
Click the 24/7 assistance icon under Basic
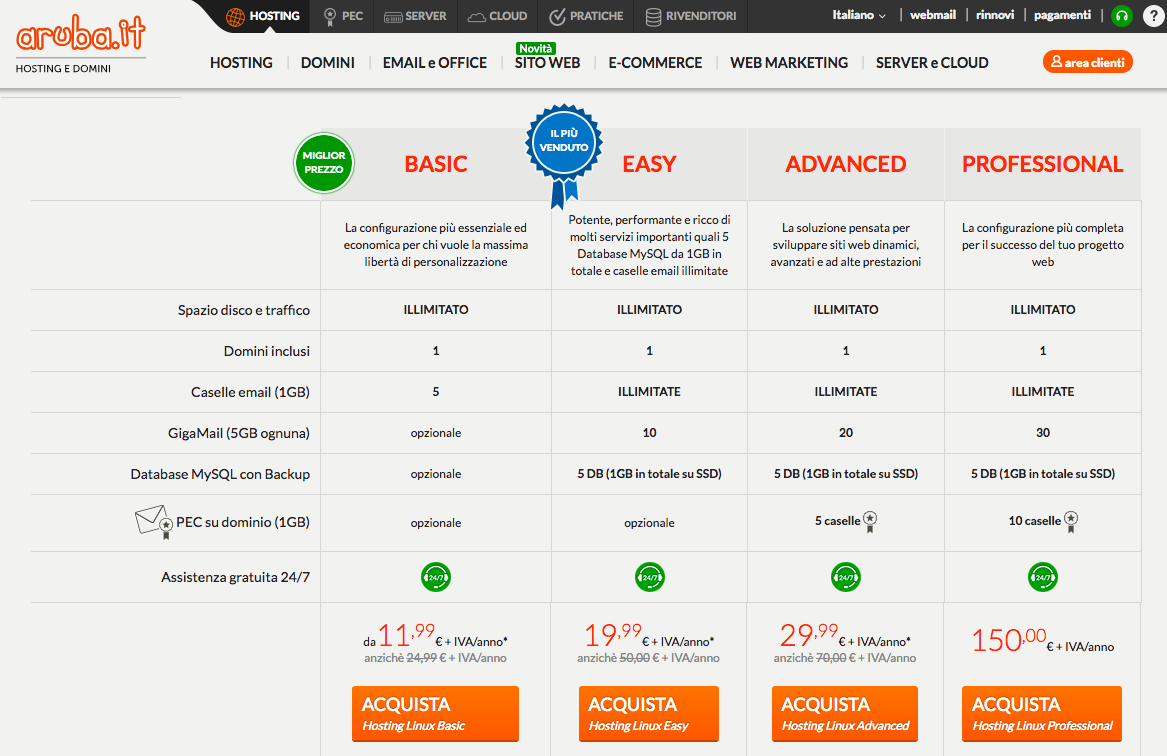[436, 577]
